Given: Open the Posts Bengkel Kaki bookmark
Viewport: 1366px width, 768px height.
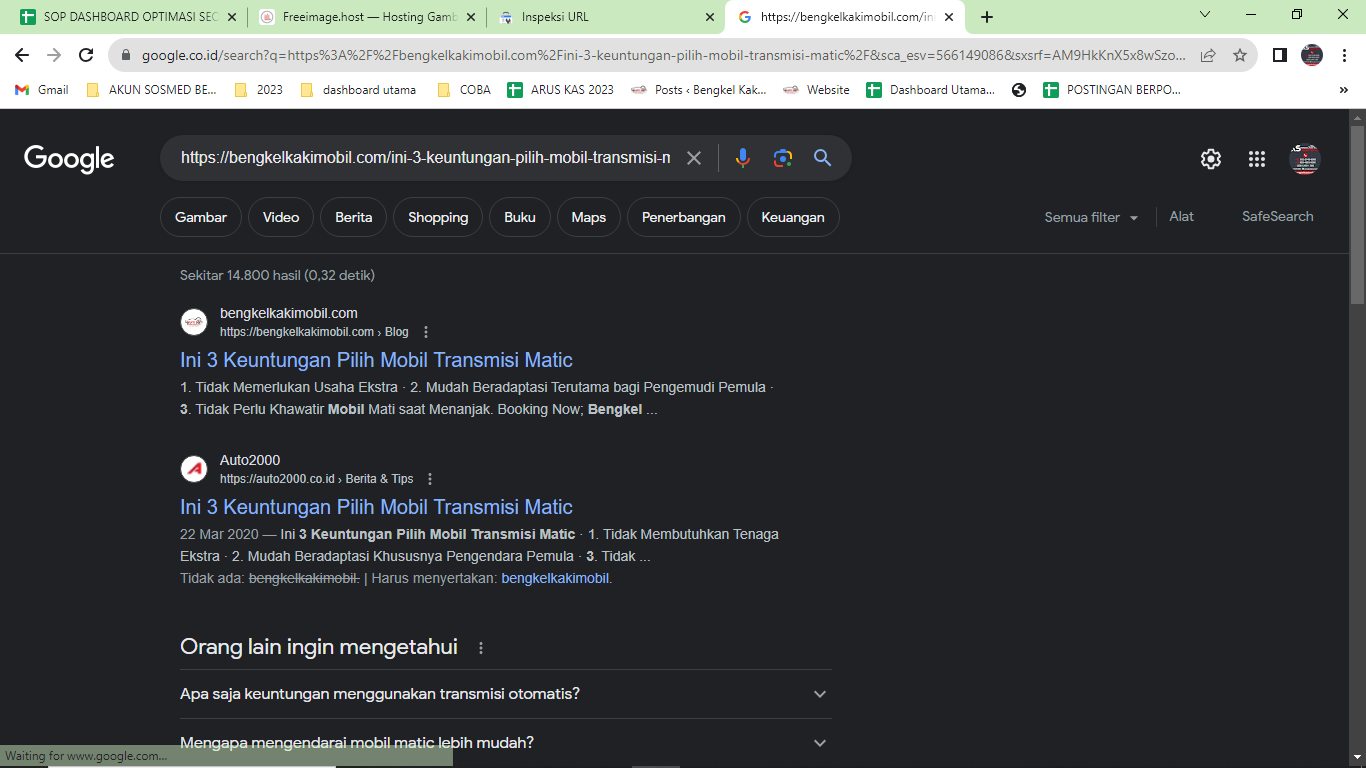Looking at the screenshot, I should (x=698, y=90).
